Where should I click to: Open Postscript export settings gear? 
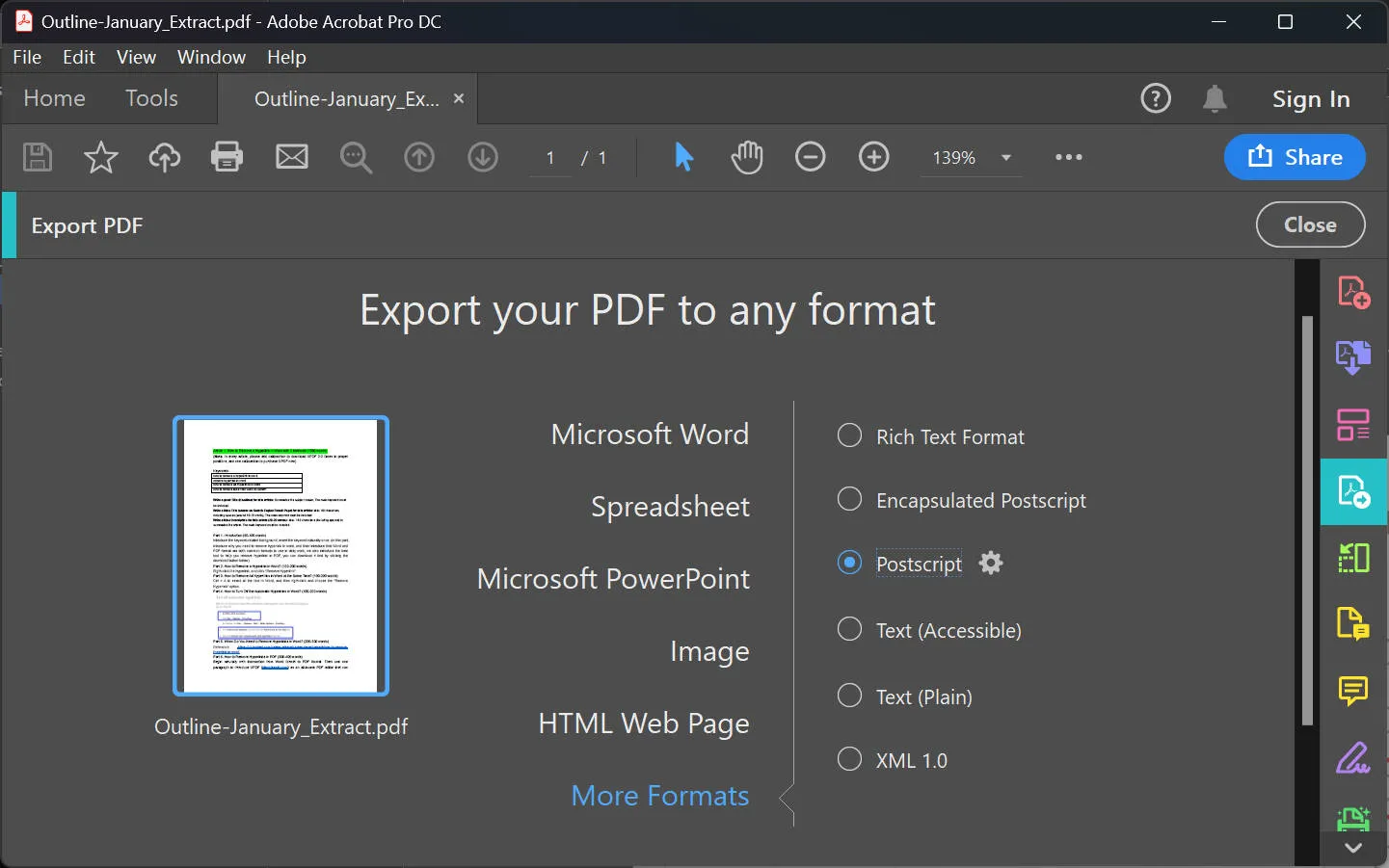click(x=990, y=563)
